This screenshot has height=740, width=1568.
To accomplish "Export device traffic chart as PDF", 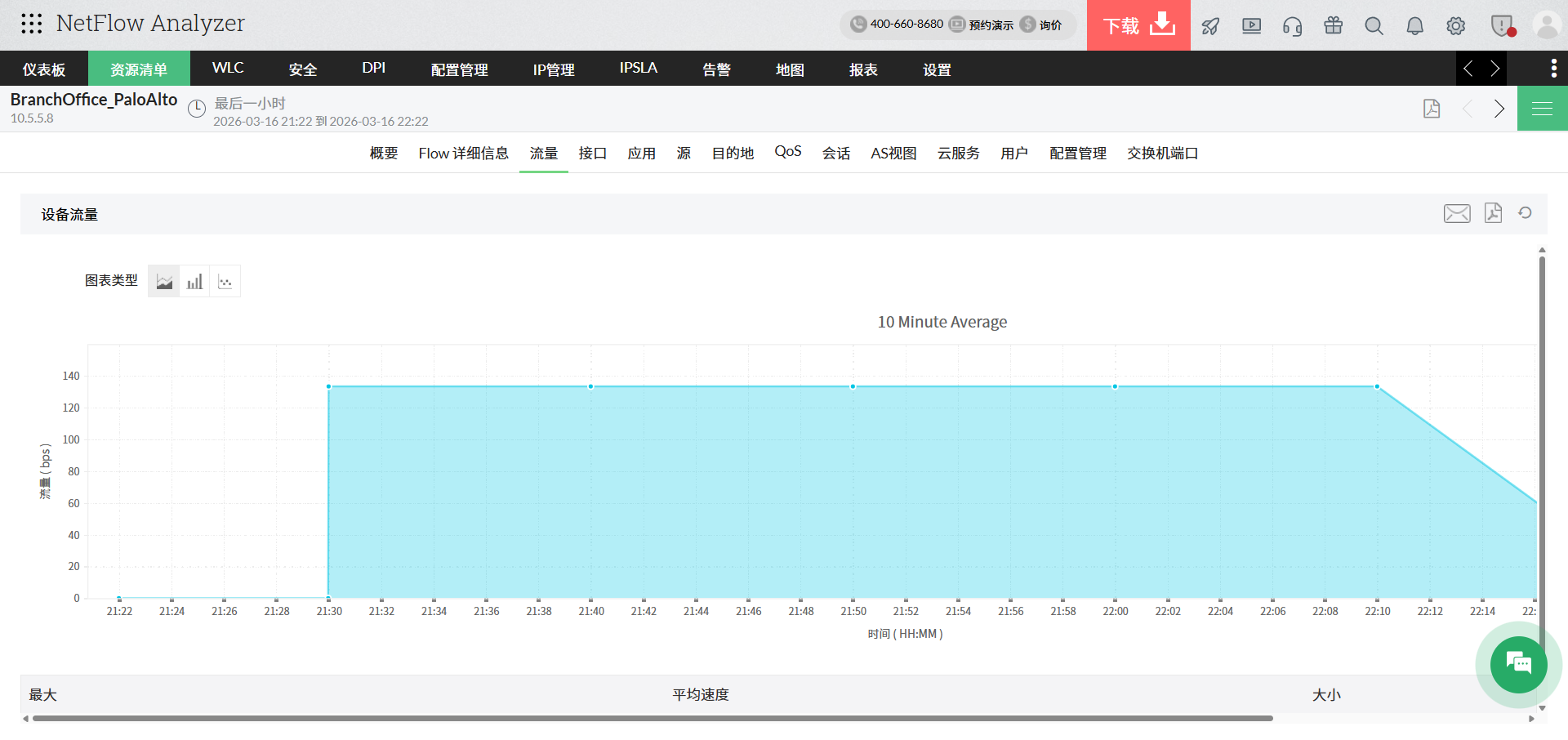I will (x=1493, y=213).
